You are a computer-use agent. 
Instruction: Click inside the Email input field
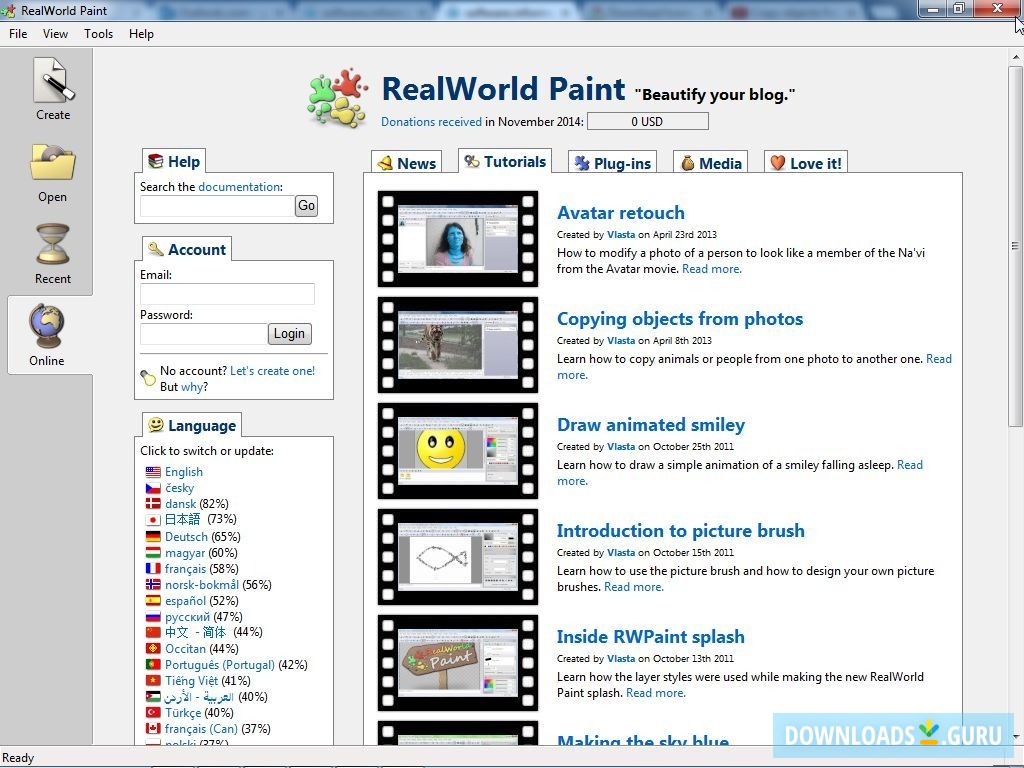pyautogui.click(x=227, y=294)
